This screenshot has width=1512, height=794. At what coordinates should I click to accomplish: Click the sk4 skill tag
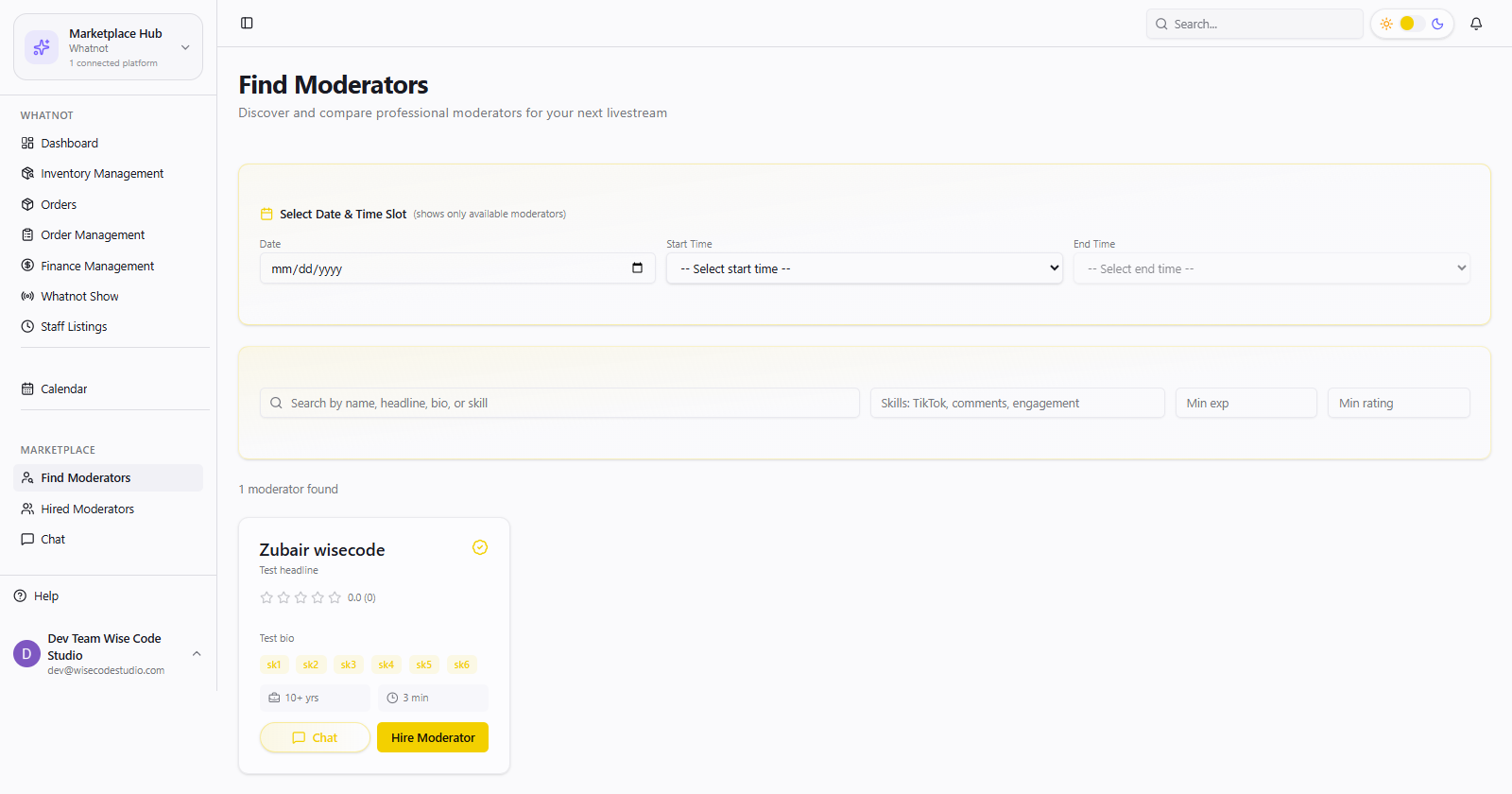[x=387, y=665]
